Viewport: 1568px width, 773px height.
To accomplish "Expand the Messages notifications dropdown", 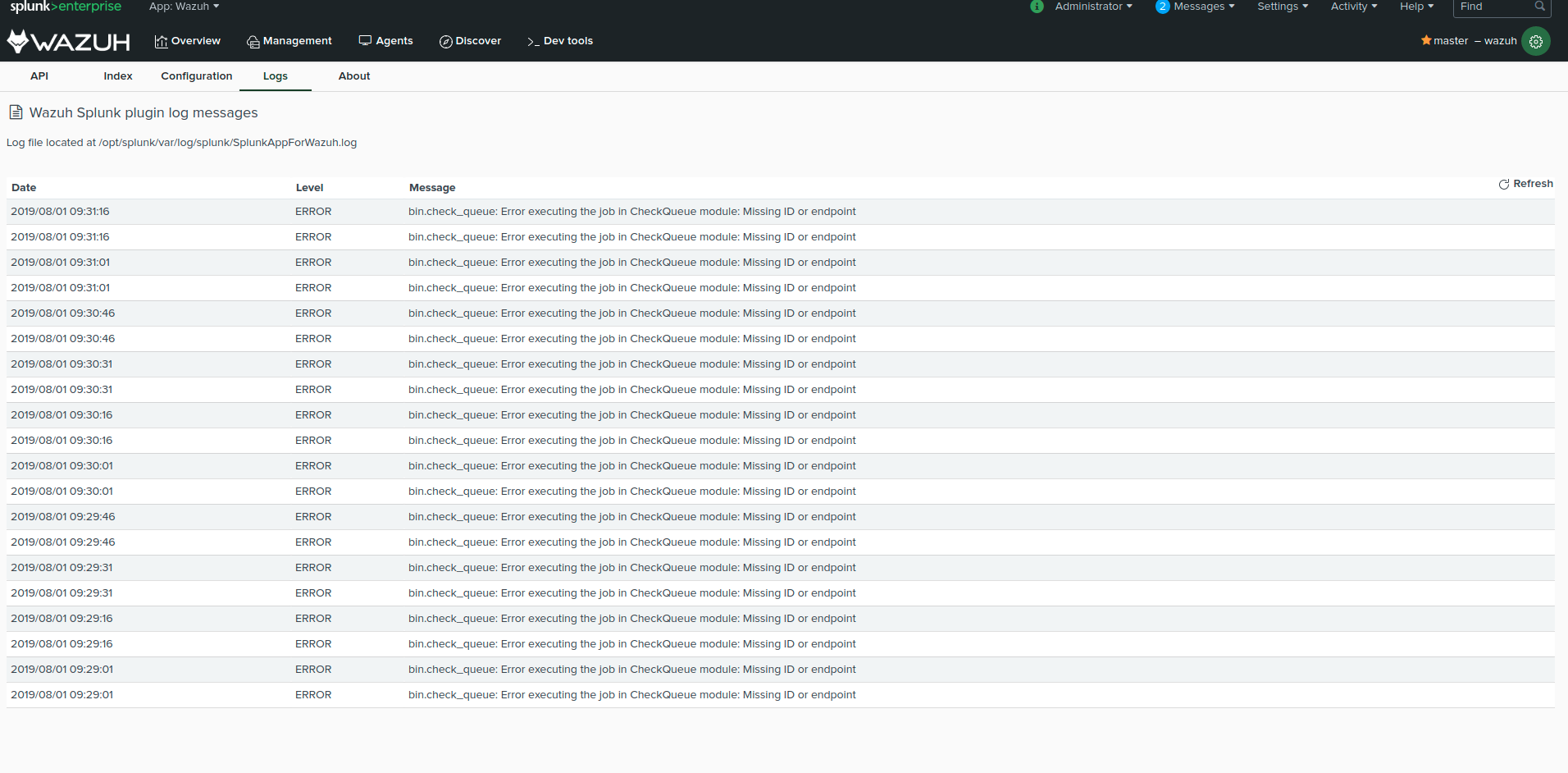I will [x=1195, y=7].
